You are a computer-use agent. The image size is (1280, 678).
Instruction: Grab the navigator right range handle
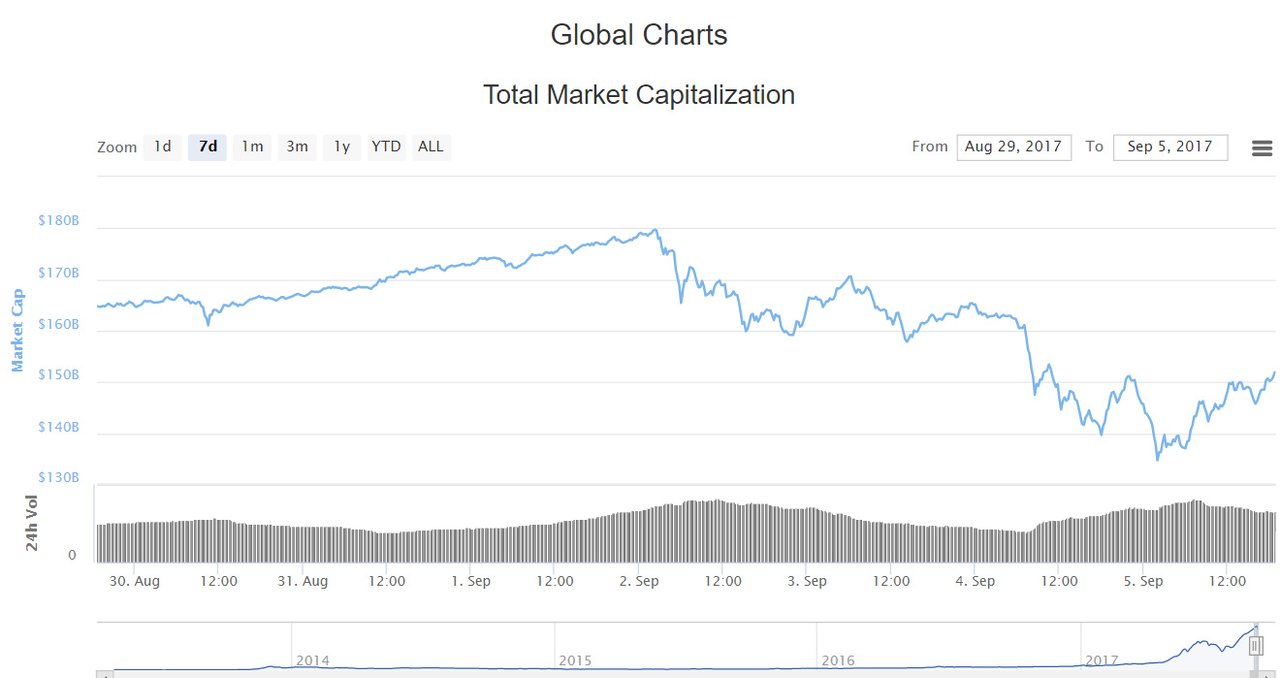click(x=1256, y=646)
